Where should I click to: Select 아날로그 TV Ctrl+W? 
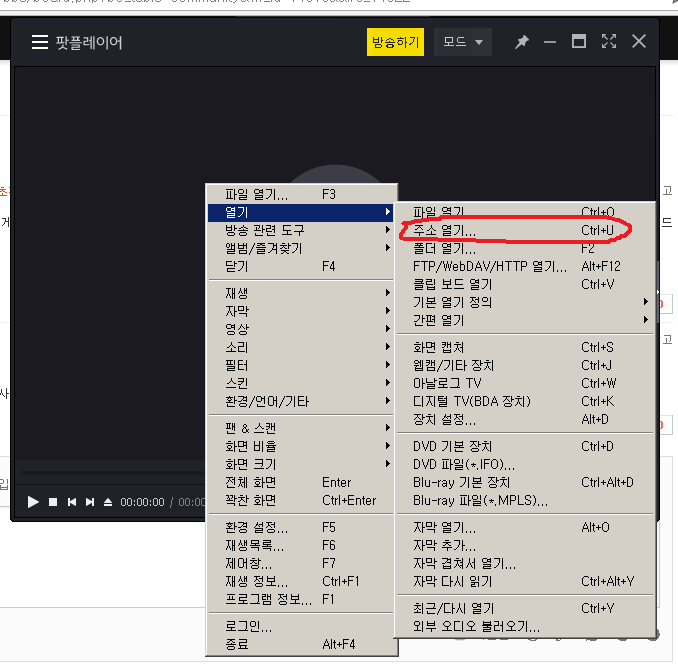[x=524, y=384]
